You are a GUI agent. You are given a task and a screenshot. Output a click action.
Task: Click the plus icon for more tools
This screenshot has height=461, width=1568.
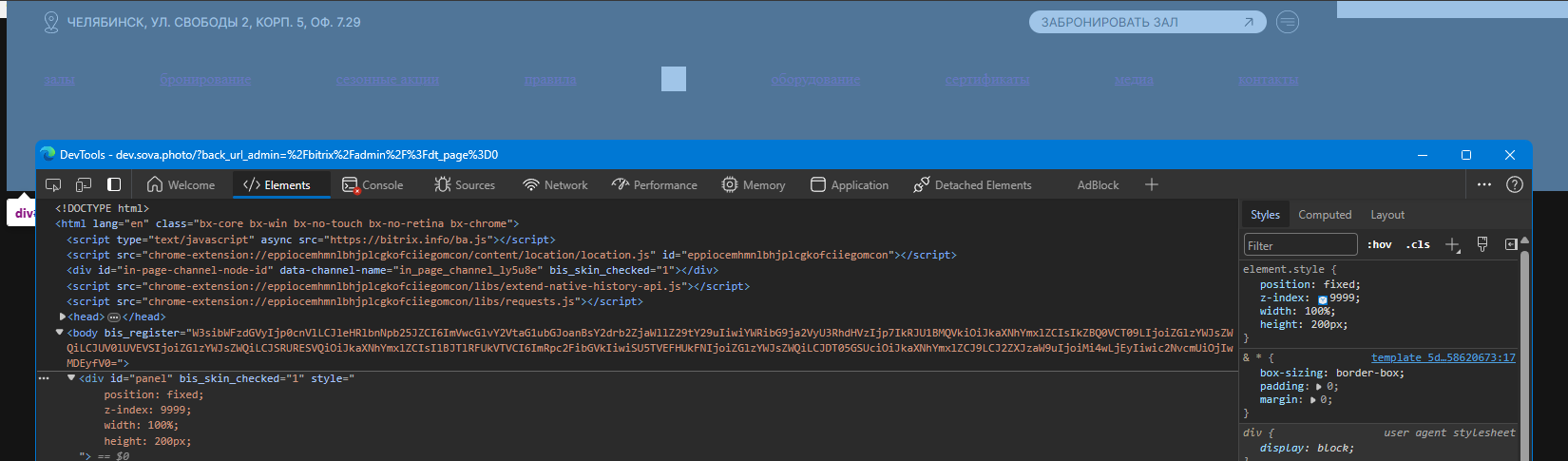1152,184
